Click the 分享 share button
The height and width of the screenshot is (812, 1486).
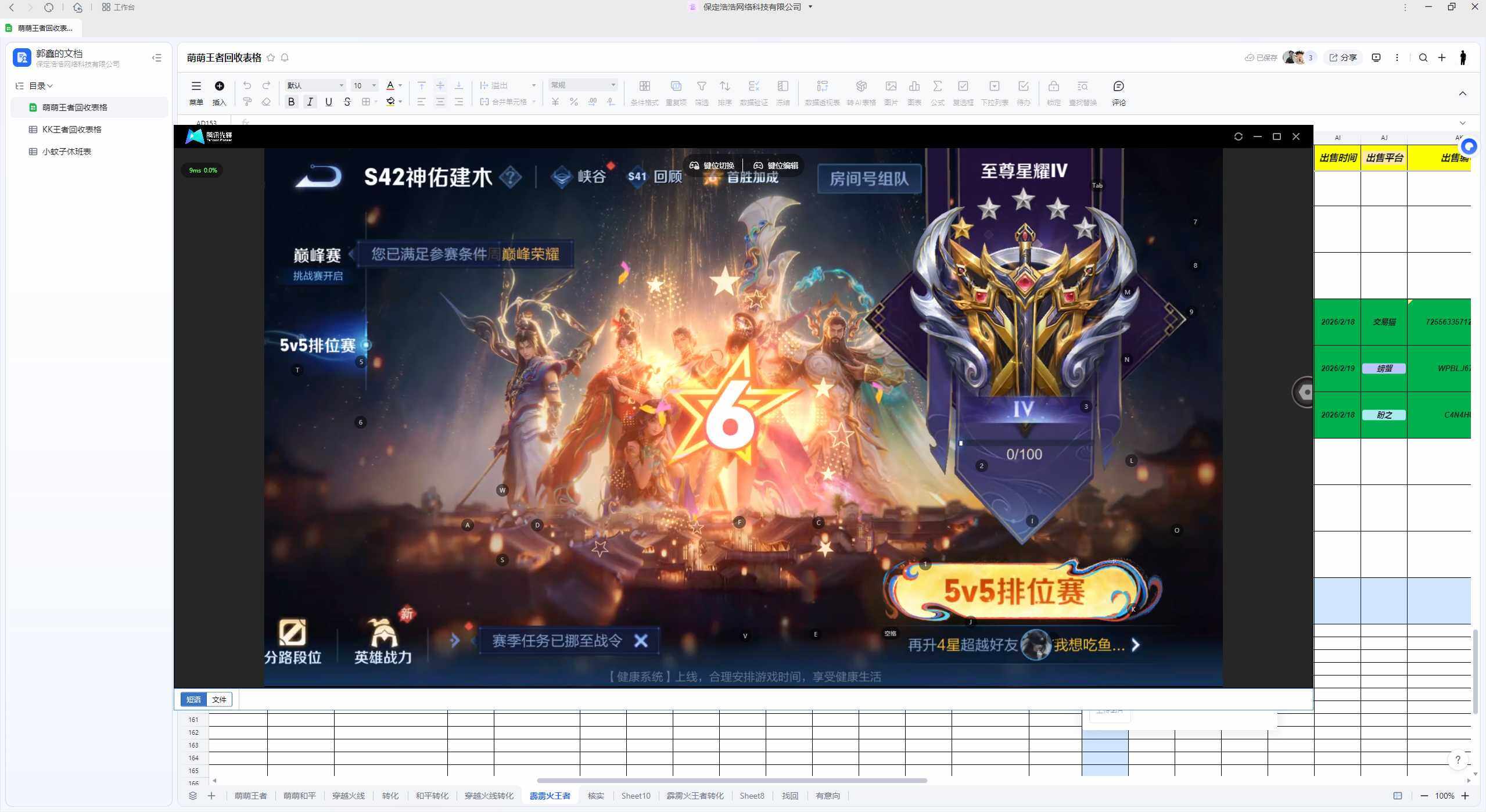tap(1343, 58)
